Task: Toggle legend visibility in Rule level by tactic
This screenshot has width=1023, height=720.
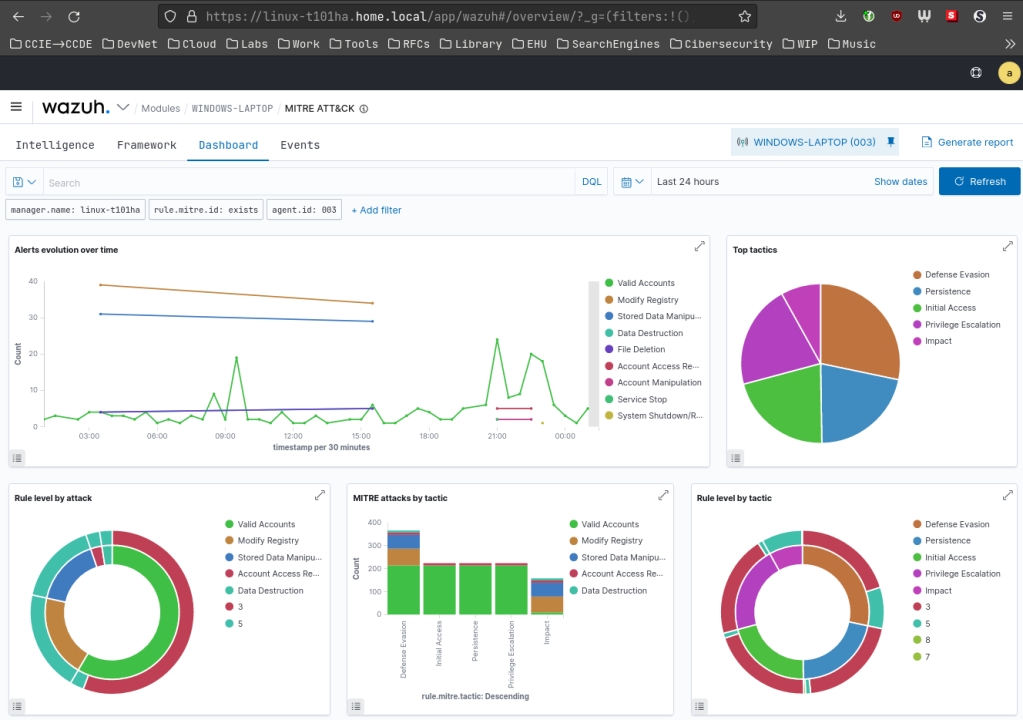Action: (x=701, y=706)
